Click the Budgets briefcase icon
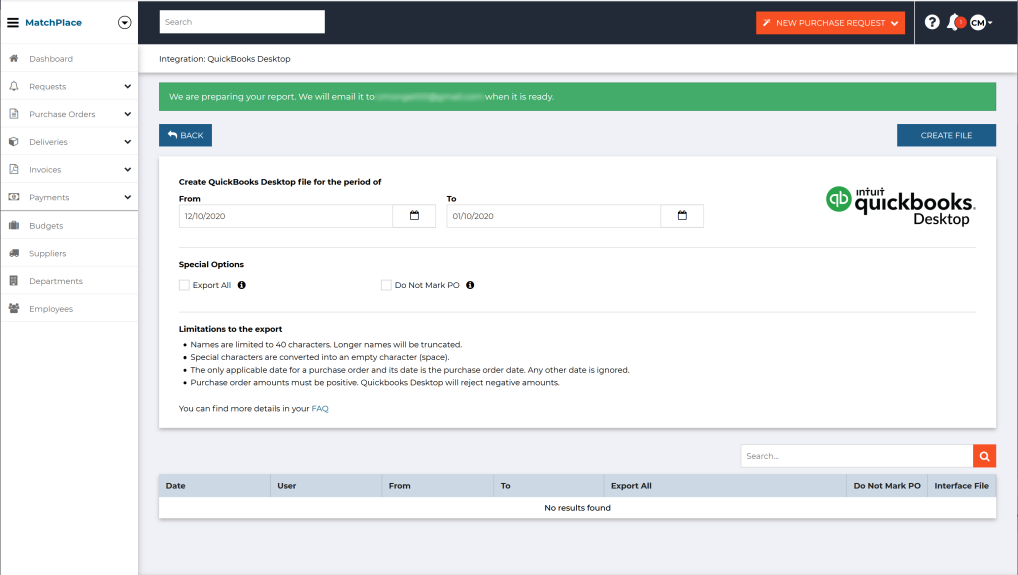1018x575 pixels. coord(14,226)
